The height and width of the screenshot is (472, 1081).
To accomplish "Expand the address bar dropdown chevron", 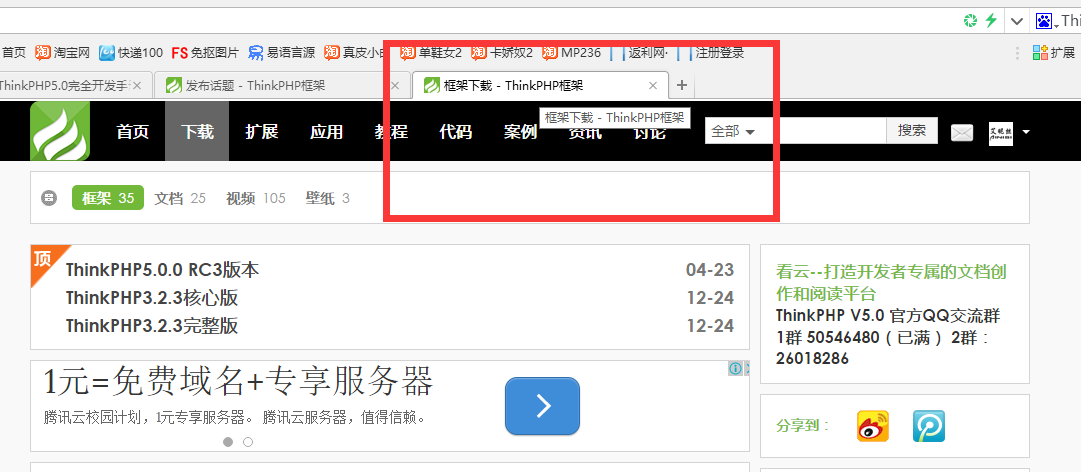I will (x=1016, y=21).
